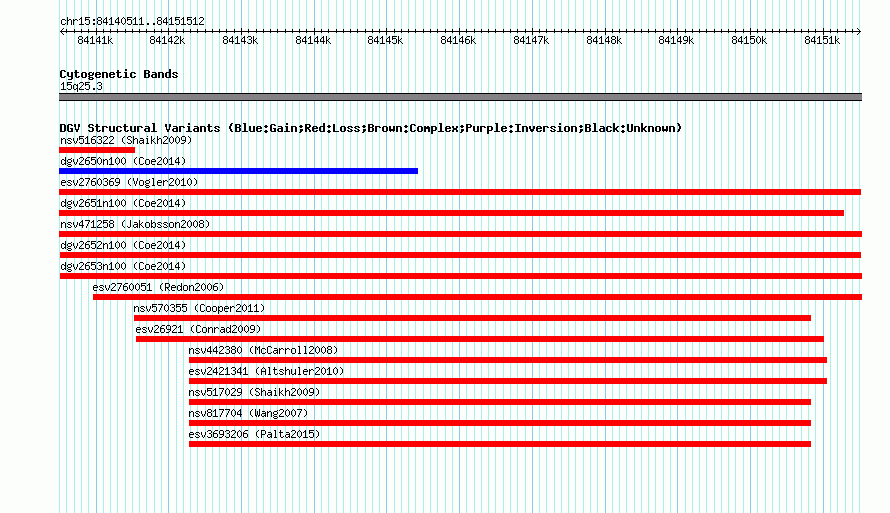Screen dimensions: 890x513
Task: Select the red nsv817704 loss bar
Action: click(x=500, y=423)
